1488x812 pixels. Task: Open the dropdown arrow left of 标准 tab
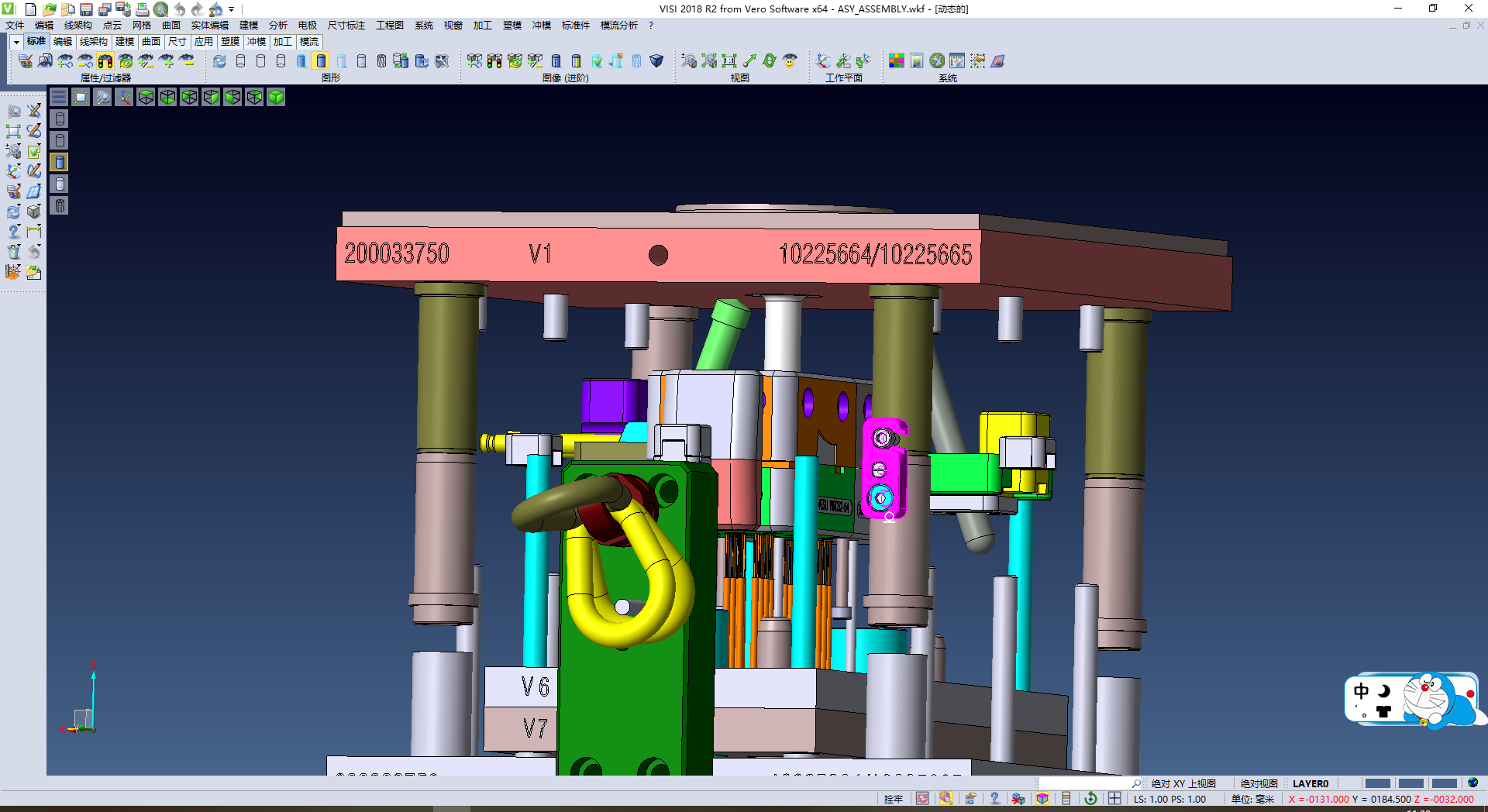tap(15, 42)
